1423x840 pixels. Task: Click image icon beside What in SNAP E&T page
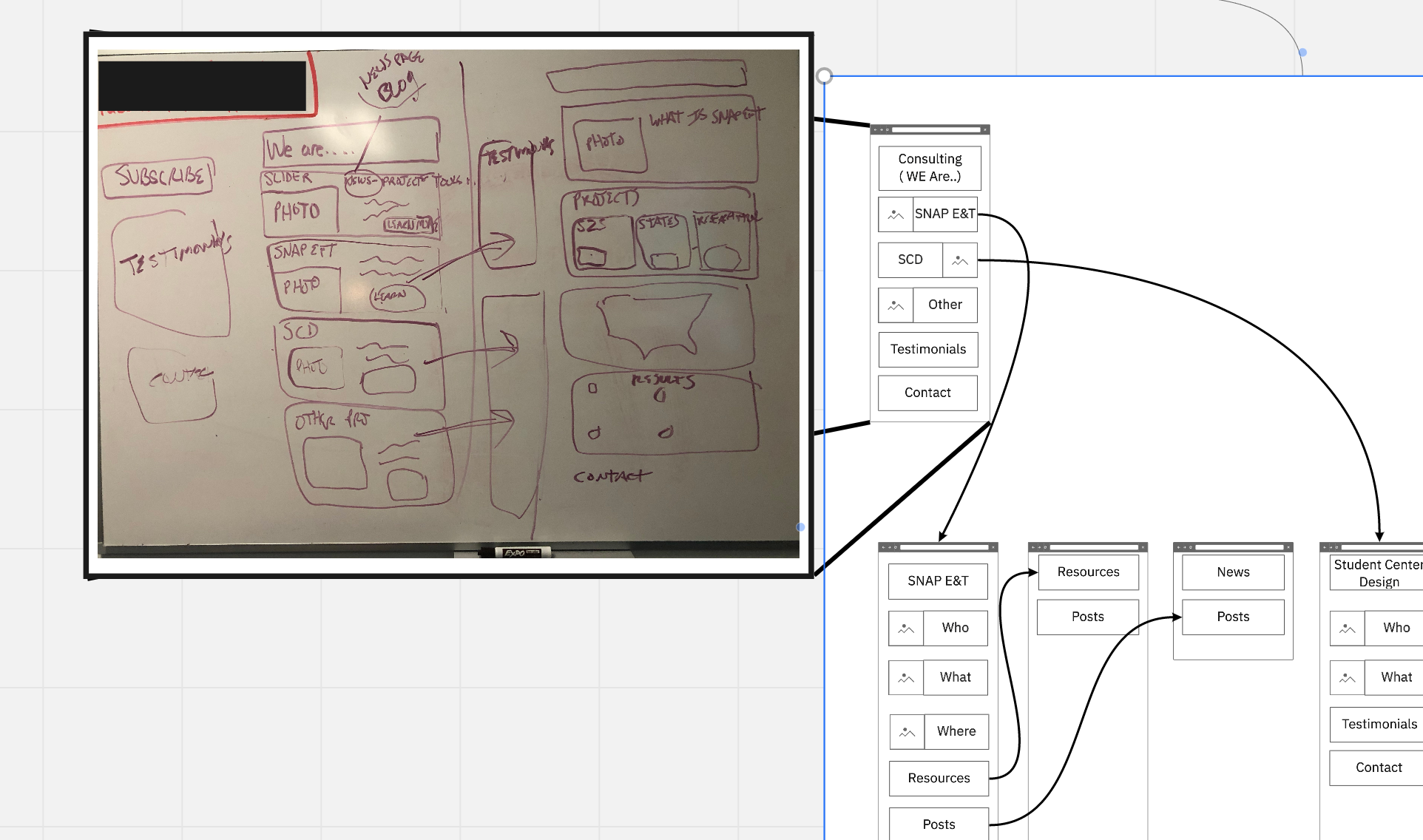[x=906, y=678]
